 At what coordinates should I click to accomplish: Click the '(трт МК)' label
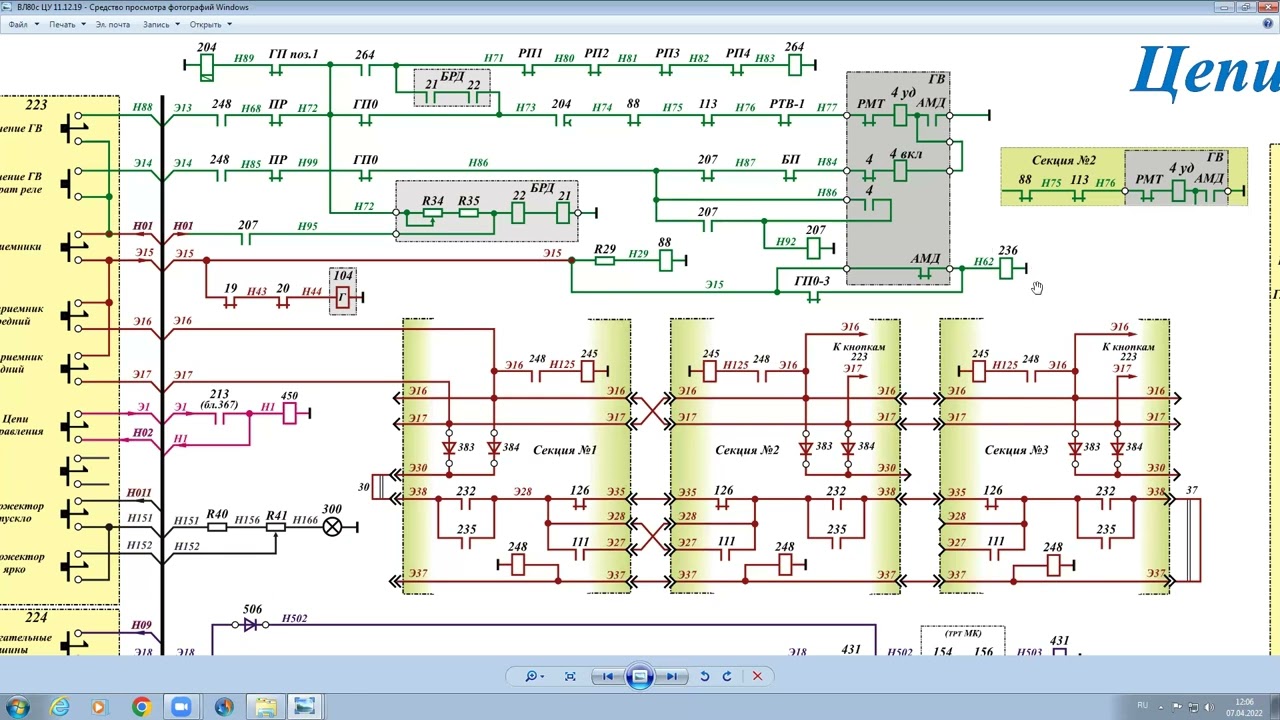(x=964, y=633)
